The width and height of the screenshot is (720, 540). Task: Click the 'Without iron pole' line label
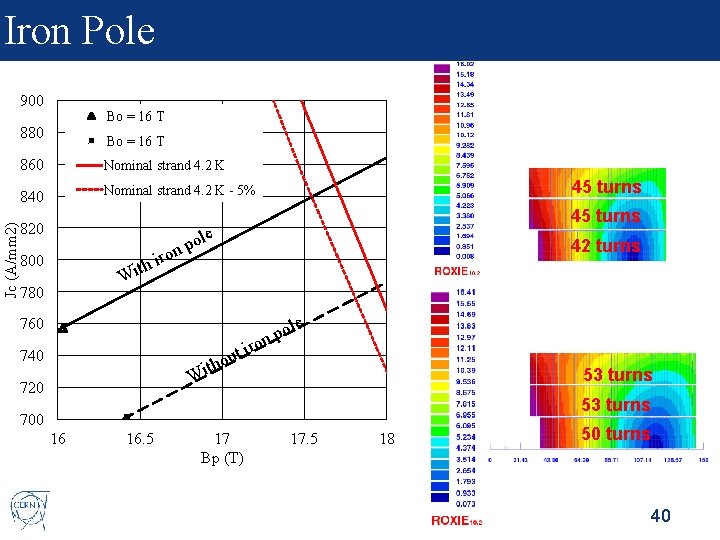pyautogui.click(x=244, y=349)
